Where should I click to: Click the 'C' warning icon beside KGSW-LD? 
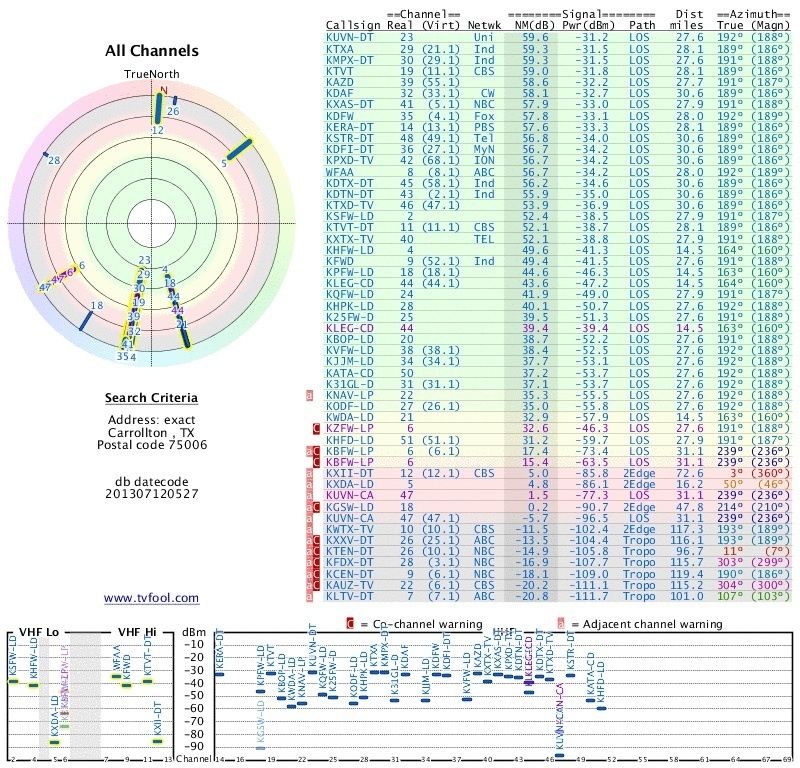(316, 507)
